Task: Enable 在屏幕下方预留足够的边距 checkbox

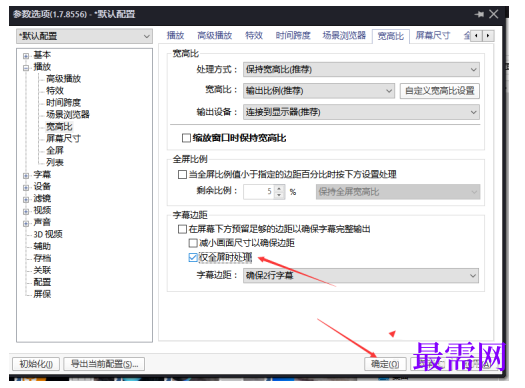Action: 182,229
